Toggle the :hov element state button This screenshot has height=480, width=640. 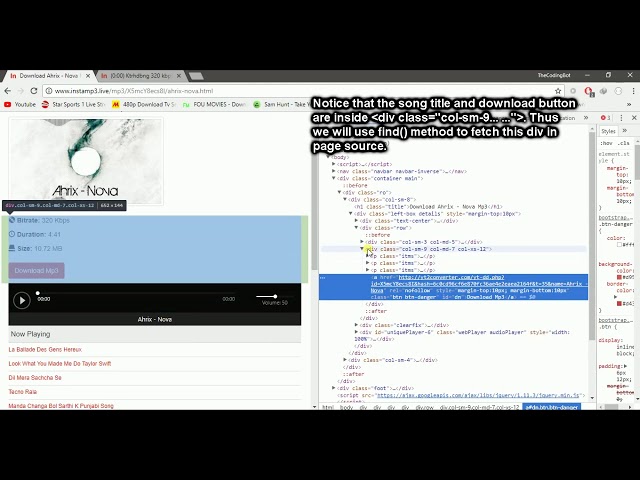click(606, 143)
